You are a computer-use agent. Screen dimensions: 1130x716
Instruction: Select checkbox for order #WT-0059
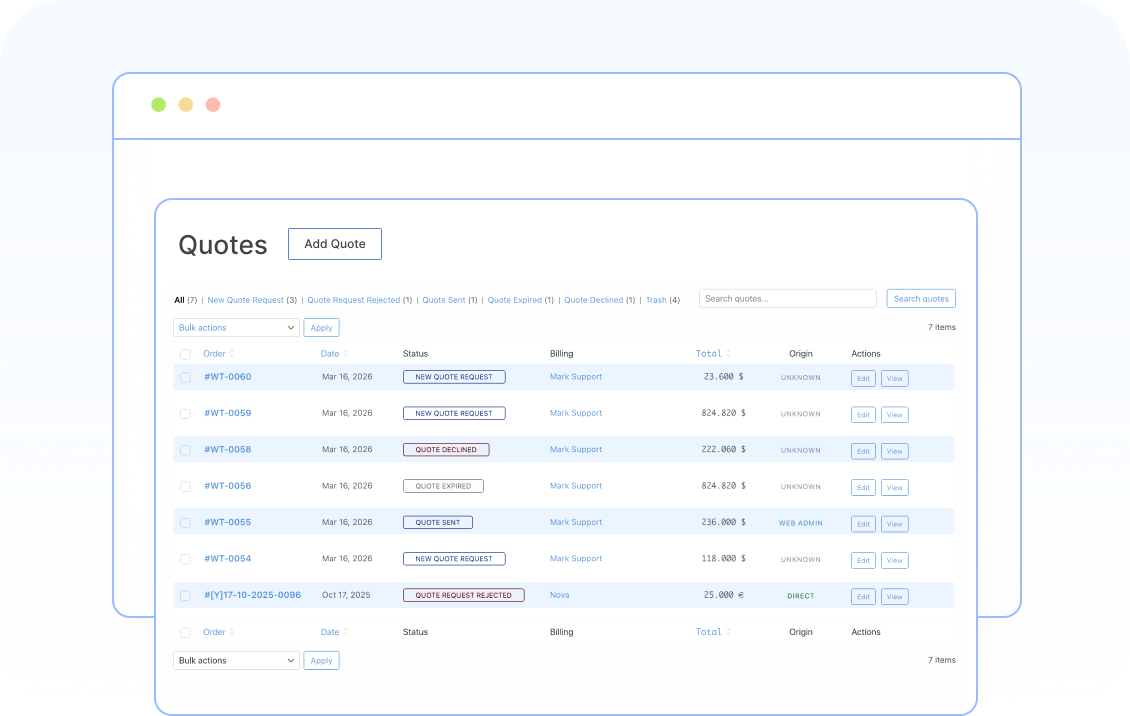tap(185, 414)
